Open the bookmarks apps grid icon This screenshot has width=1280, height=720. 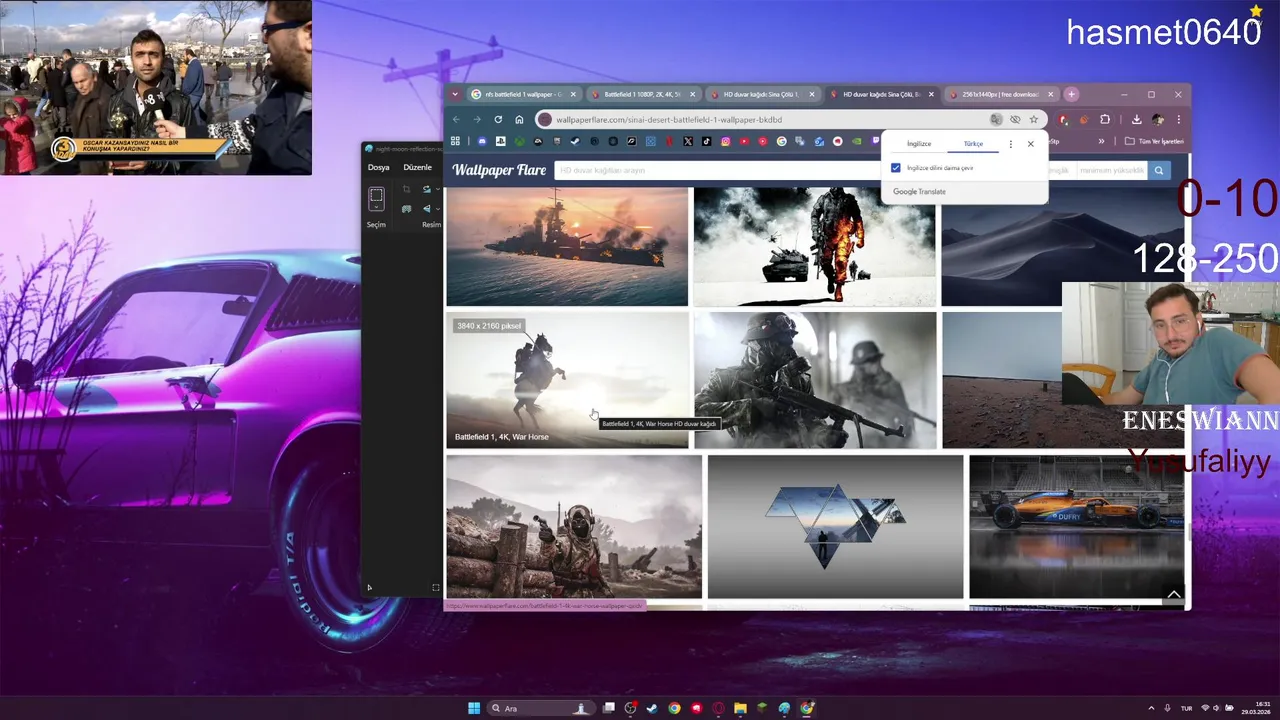point(455,141)
